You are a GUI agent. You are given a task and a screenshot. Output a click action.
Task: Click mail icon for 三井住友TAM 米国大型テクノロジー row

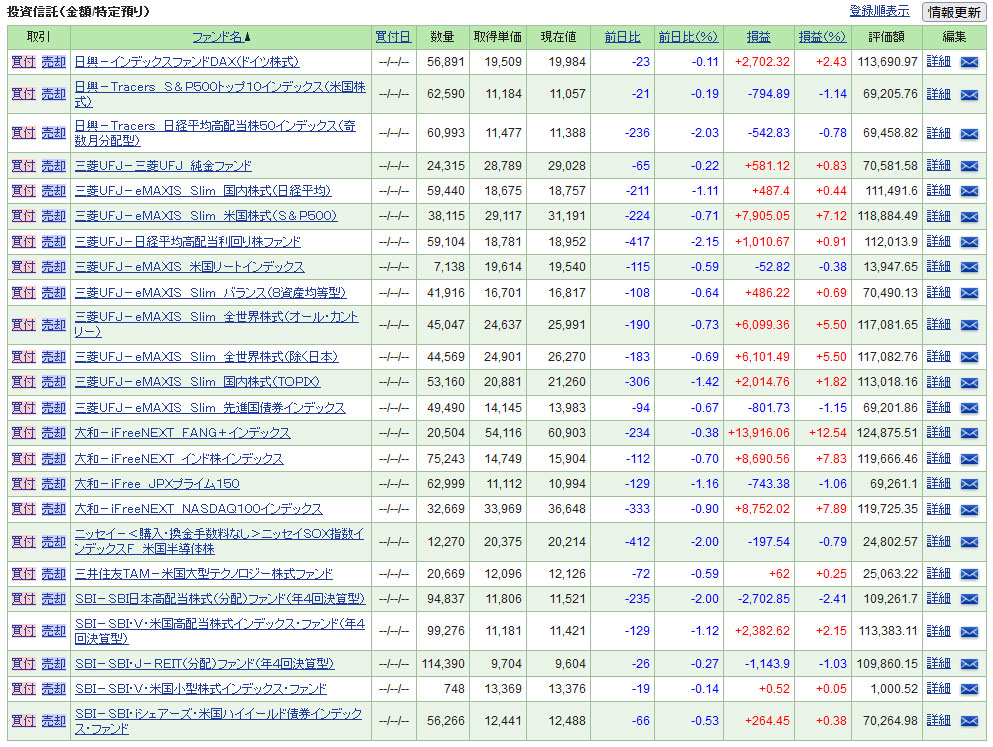(x=969, y=574)
